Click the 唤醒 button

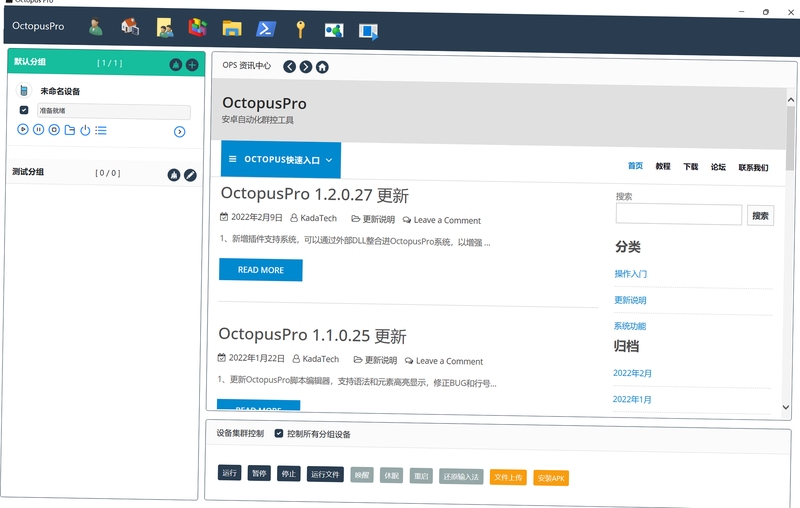(x=362, y=475)
